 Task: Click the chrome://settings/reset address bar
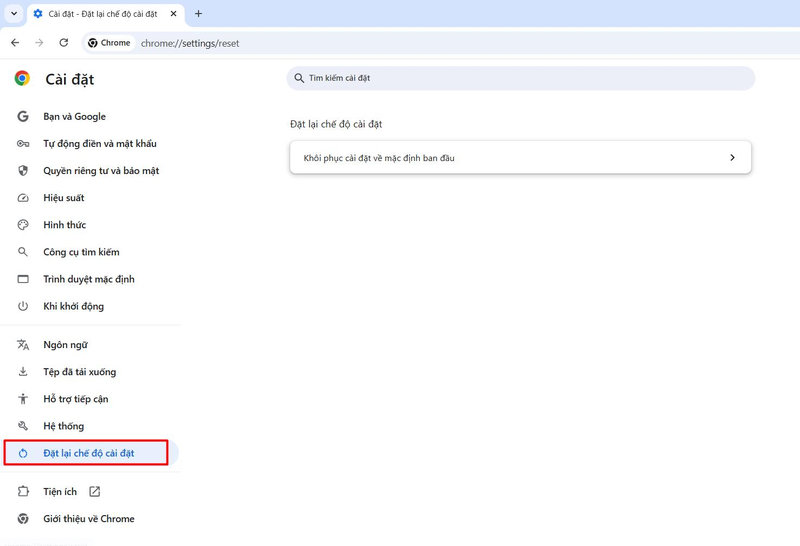[190, 43]
